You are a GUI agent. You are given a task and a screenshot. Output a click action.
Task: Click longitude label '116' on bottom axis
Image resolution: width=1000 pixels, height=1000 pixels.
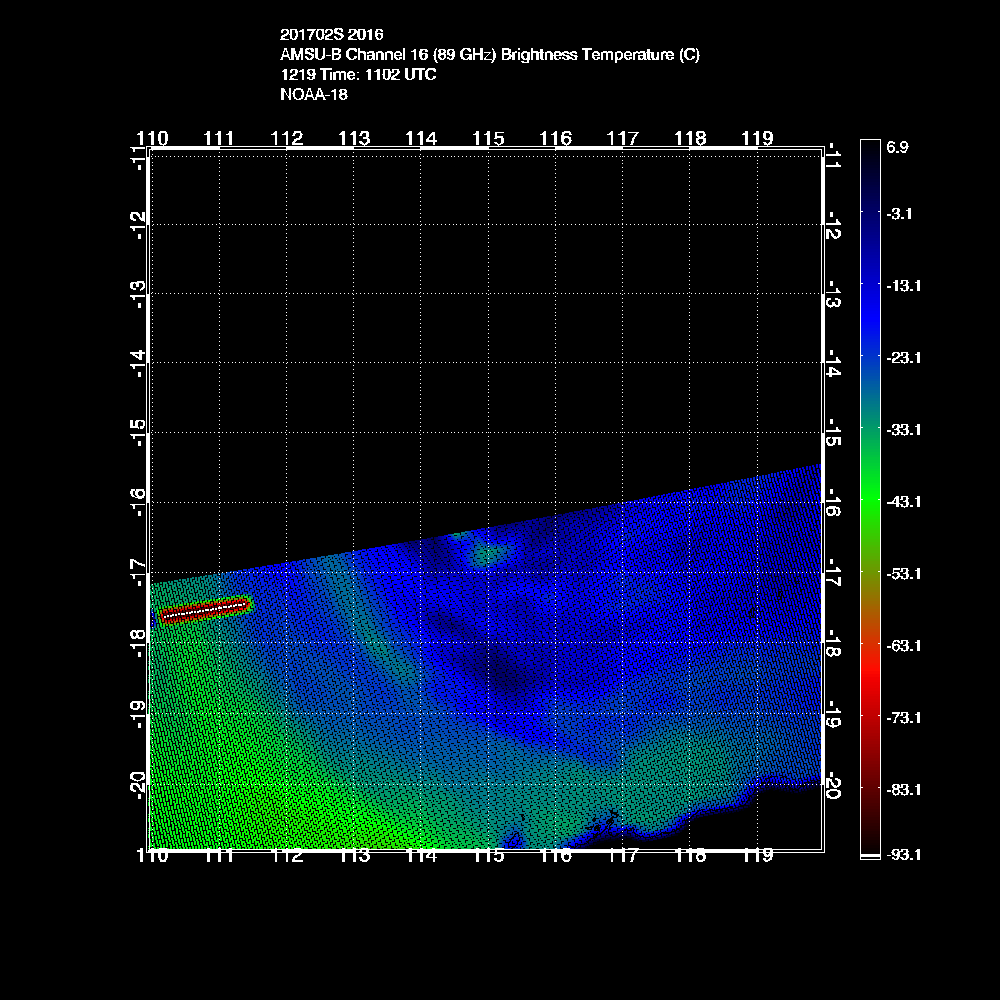point(555,856)
